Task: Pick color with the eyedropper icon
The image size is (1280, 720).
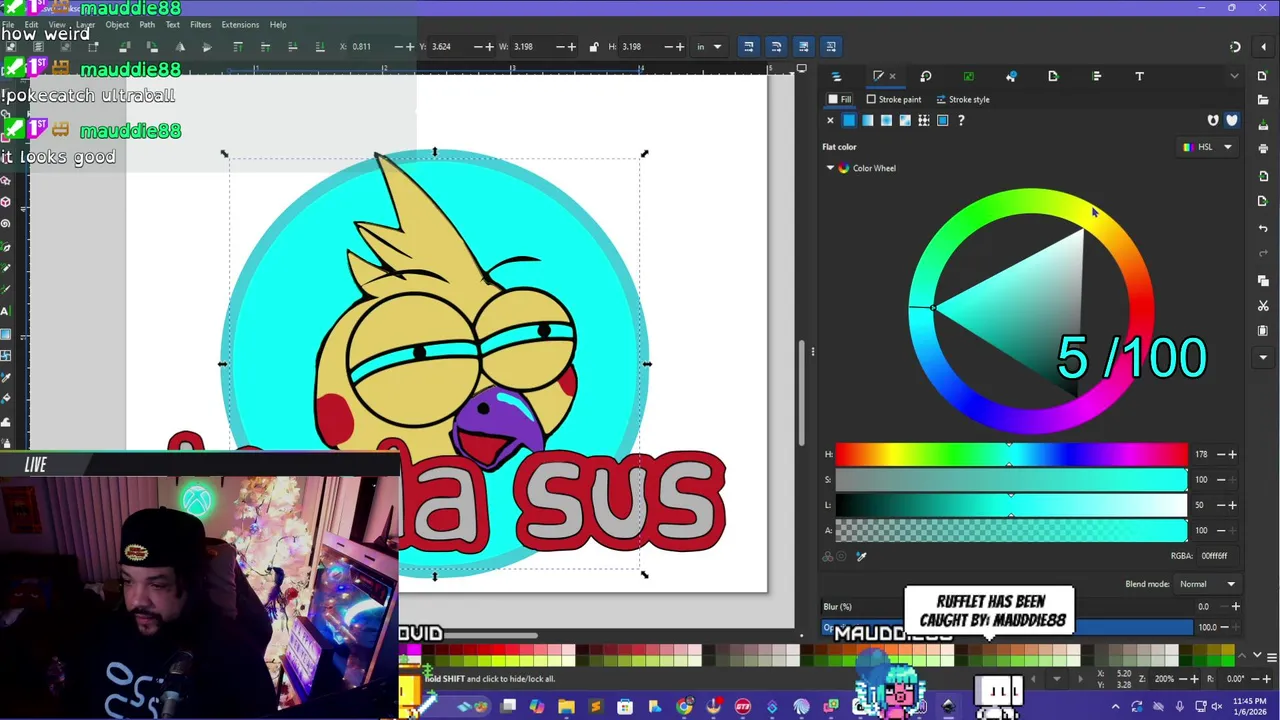Action: (x=861, y=556)
